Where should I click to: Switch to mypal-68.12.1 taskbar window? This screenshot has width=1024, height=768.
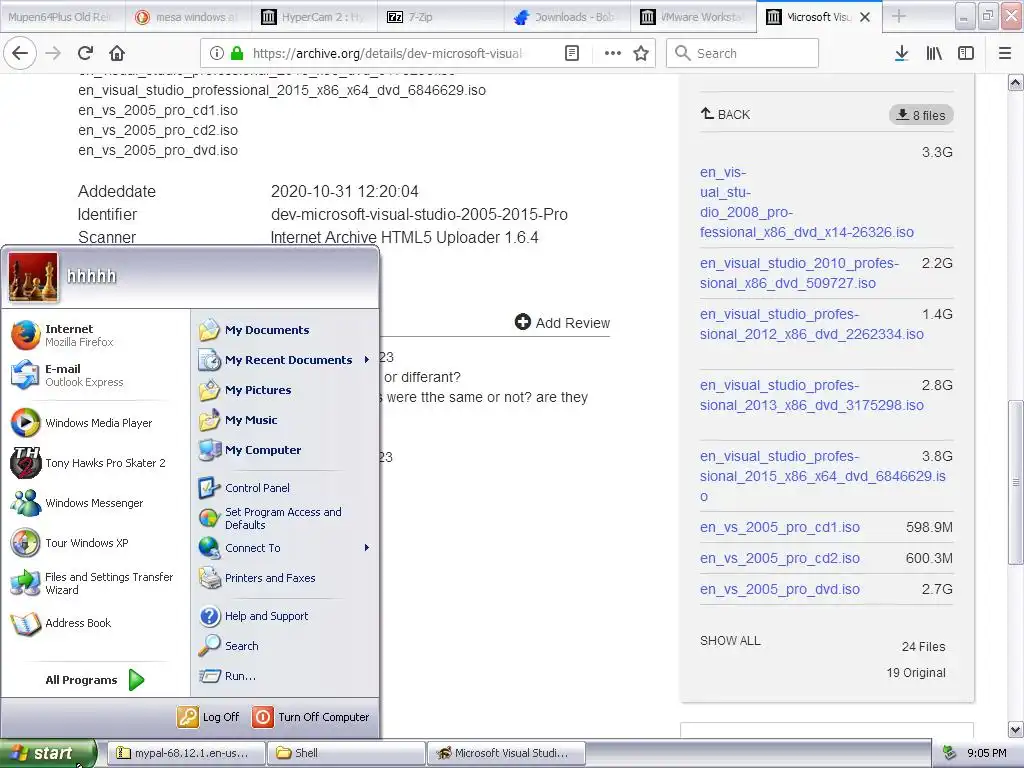pos(186,753)
